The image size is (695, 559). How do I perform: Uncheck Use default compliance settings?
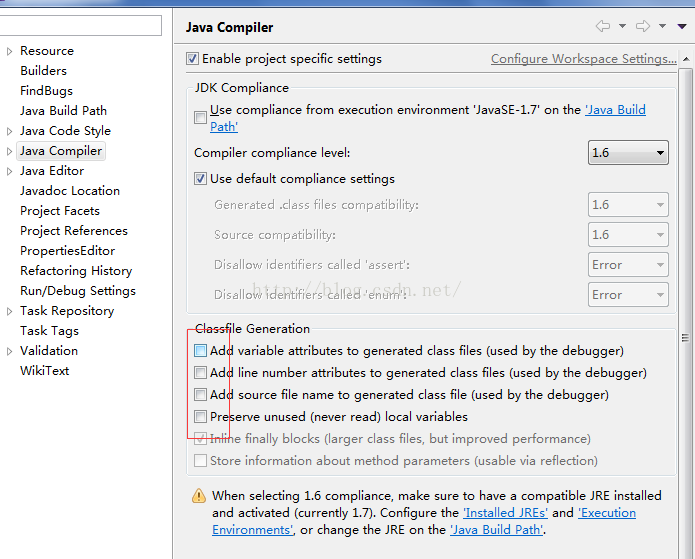pyautogui.click(x=200, y=179)
